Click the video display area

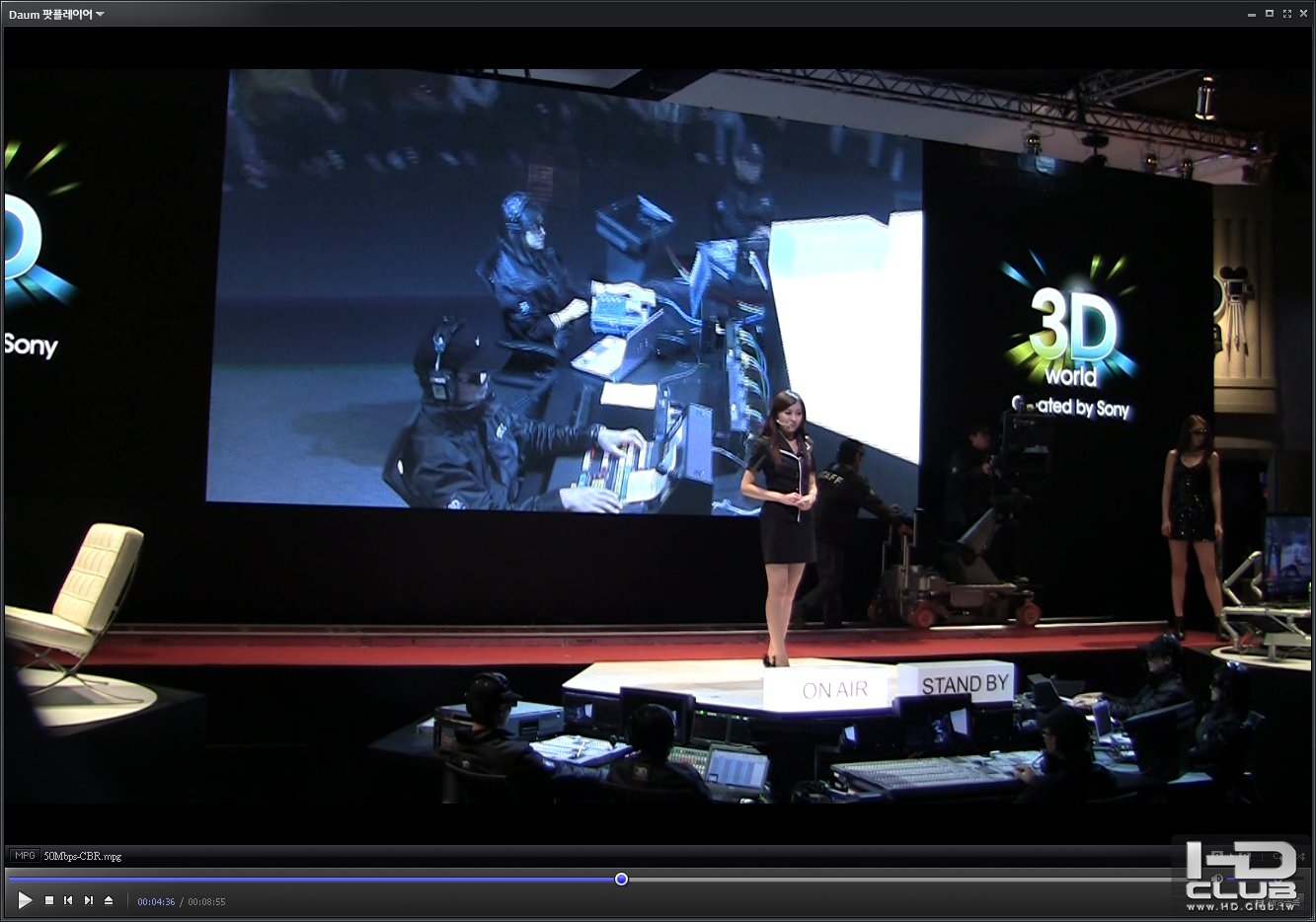click(658, 435)
